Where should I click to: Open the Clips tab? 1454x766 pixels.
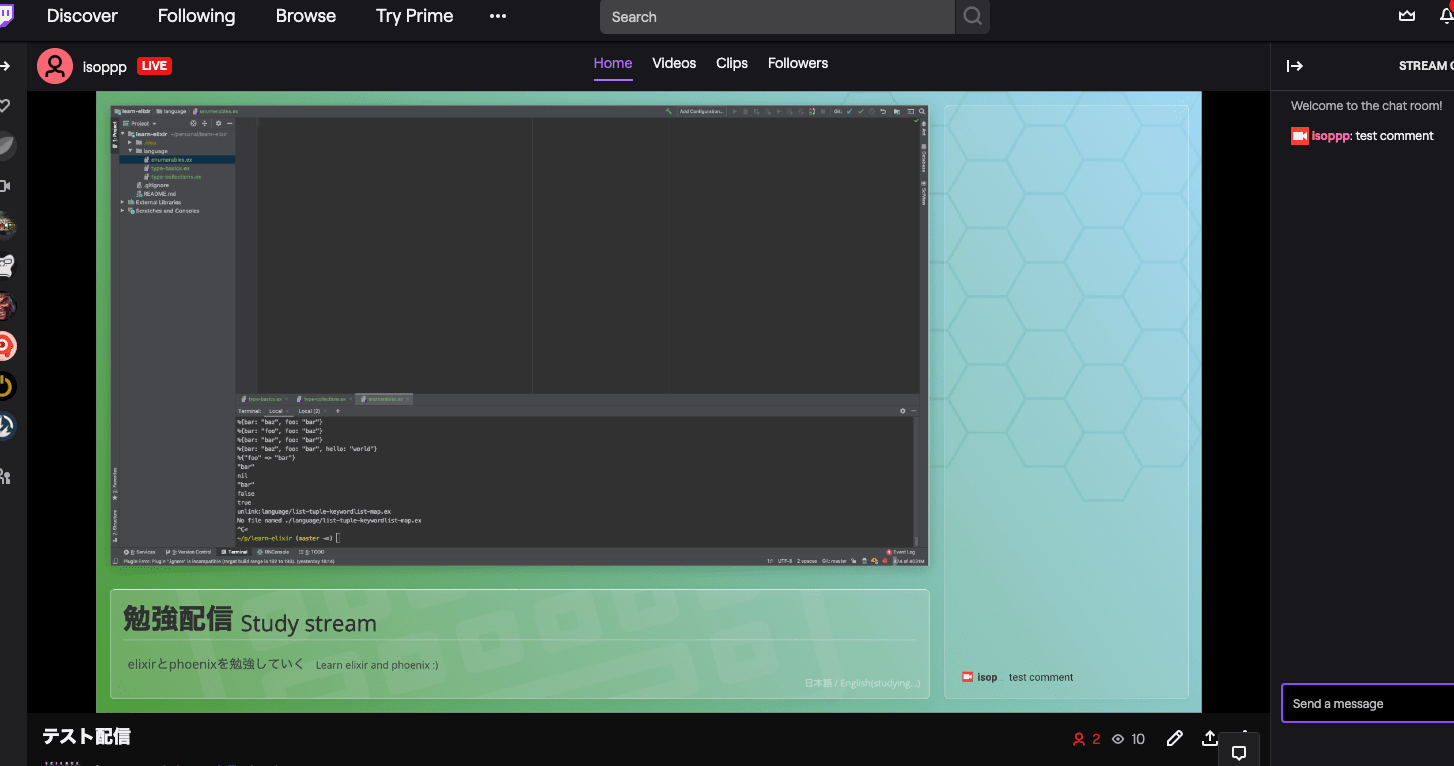point(731,62)
